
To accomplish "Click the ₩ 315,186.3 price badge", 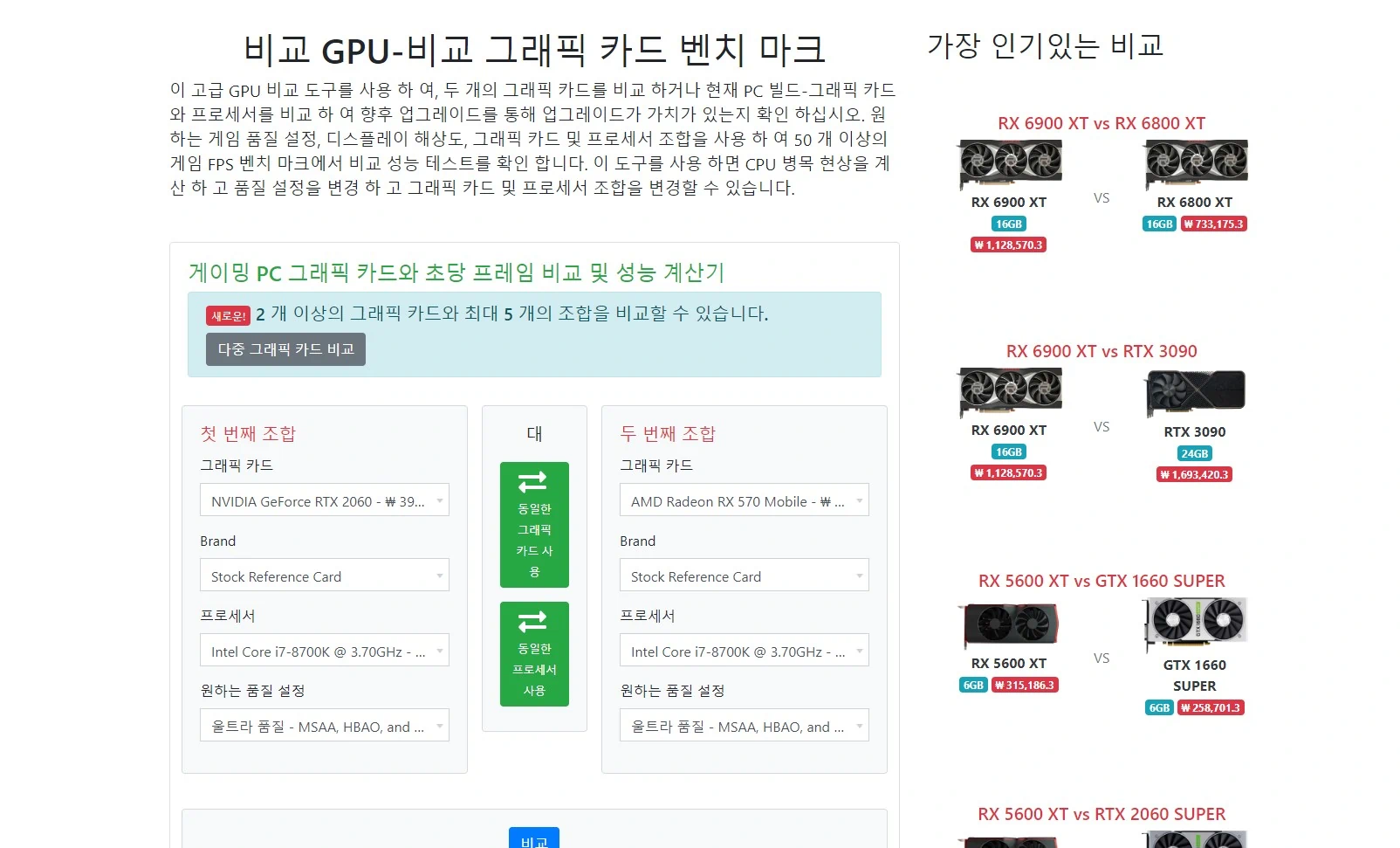I will tap(1026, 686).
